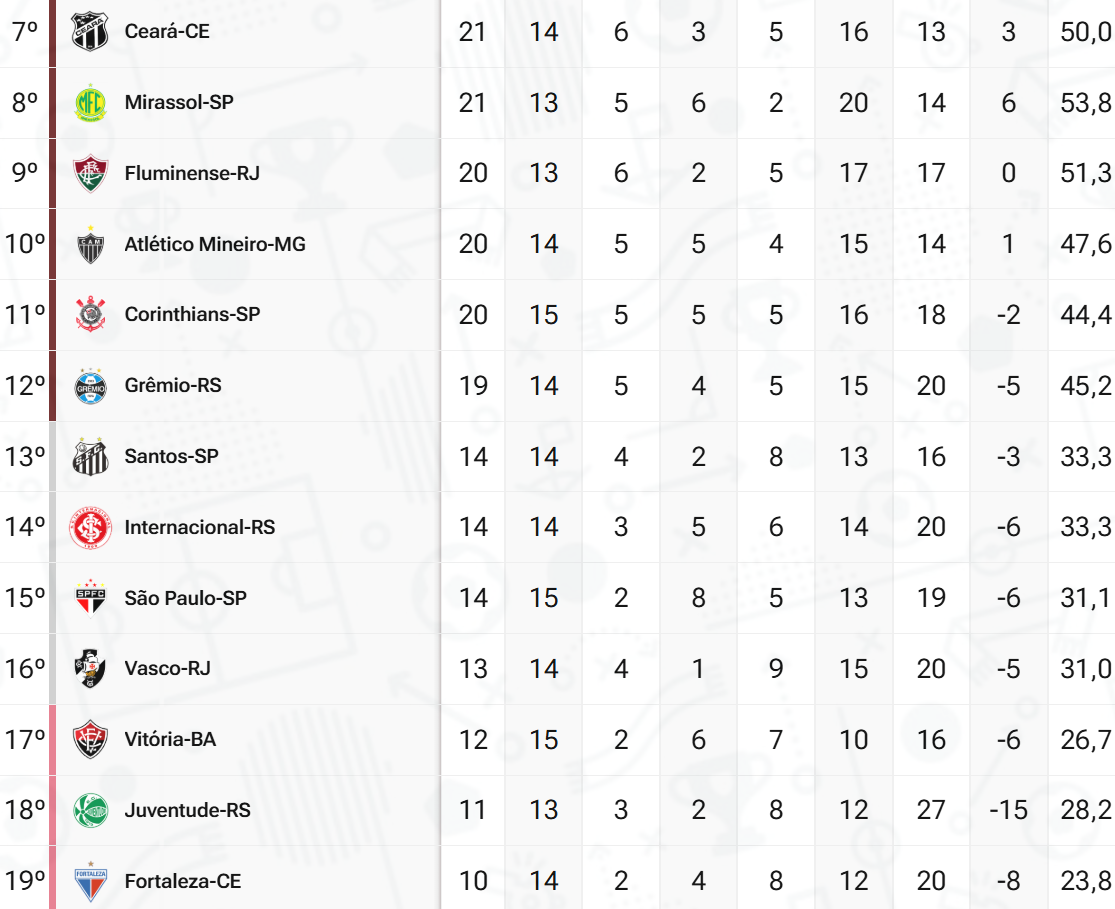Open the São Paulo-SP team name link
The width and height of the screenshot is (1115, 909).
tap(186, 599)
